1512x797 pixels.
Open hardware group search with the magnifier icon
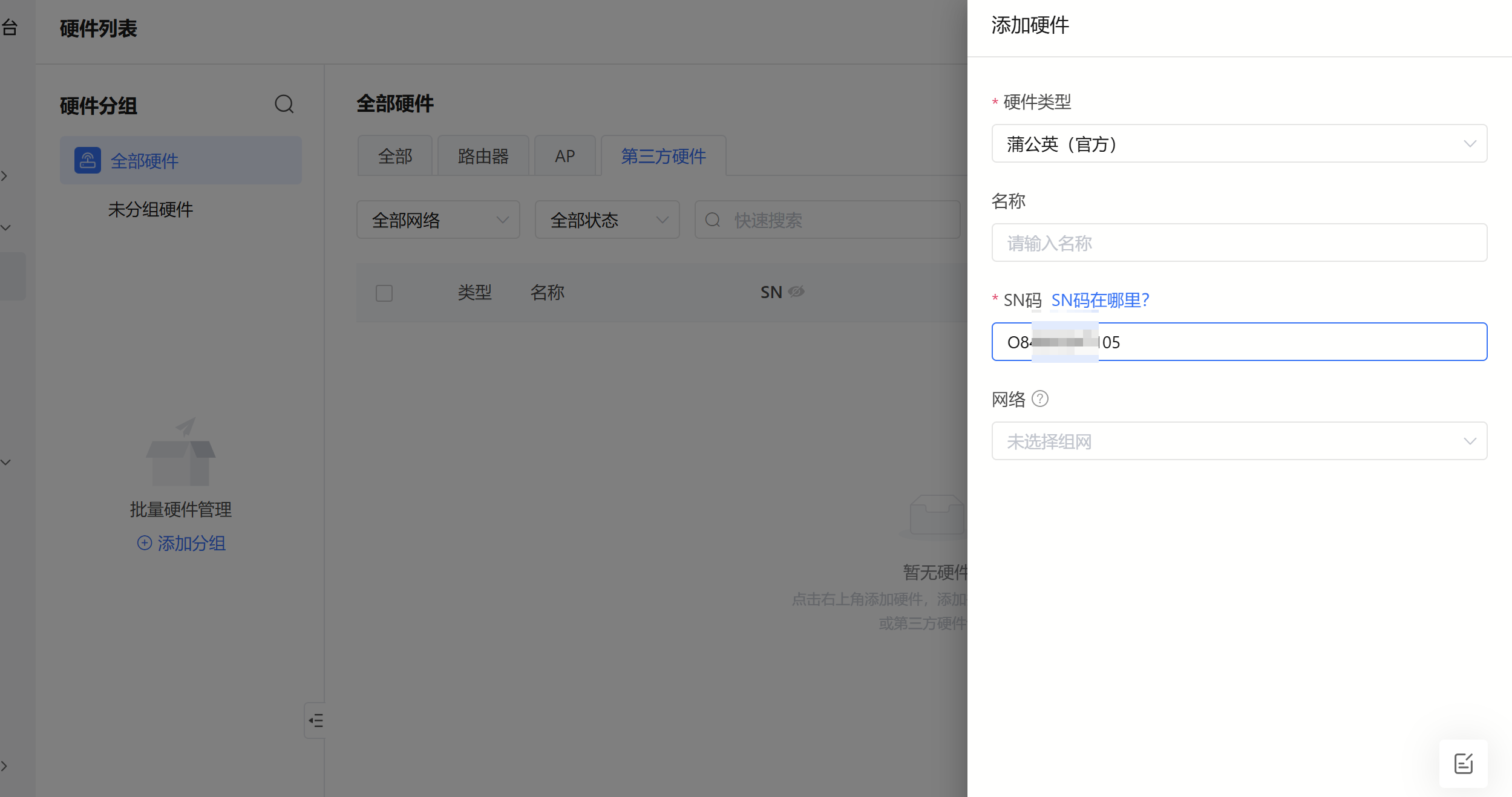pyautogui.click(x=284, y=104)
